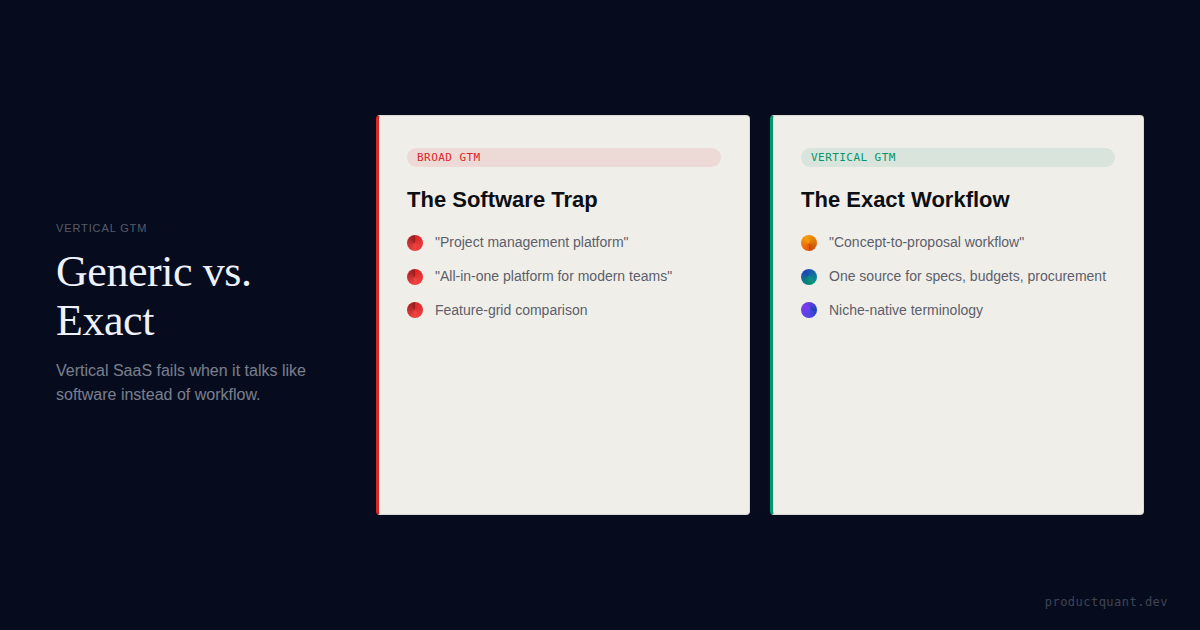This screenshot has width=1200, height=630.
Task: Click the teal bullet beside "One source for specs"
Action: click(809, 277)
